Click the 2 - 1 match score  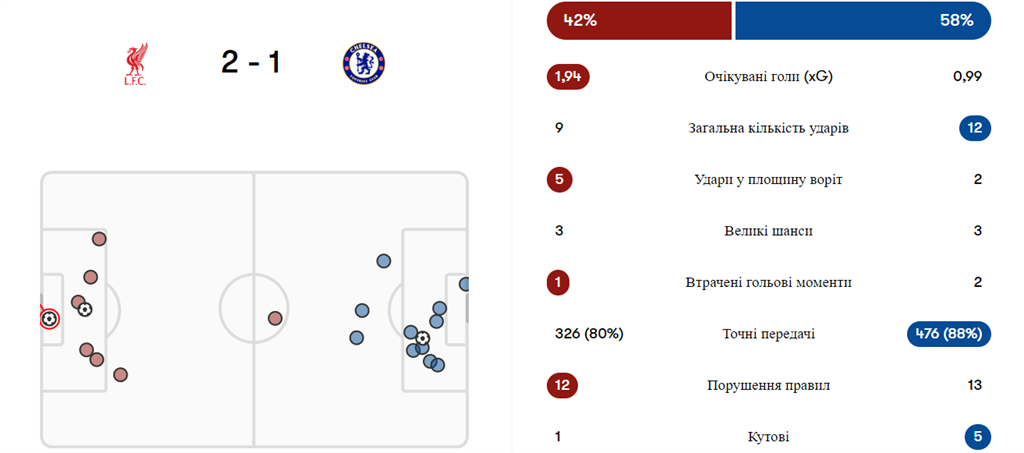click(x=251, y=63)
